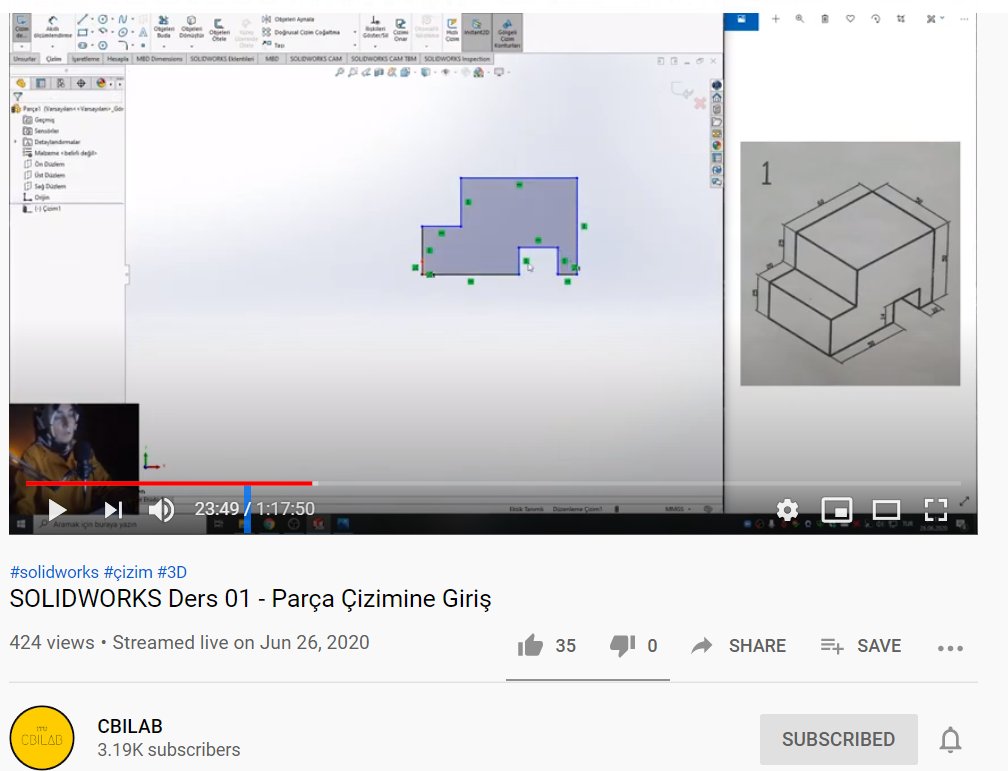Open the #solidworks hashtag link
The height and width of the screenshot is (771, 1008).
(55, 572)
